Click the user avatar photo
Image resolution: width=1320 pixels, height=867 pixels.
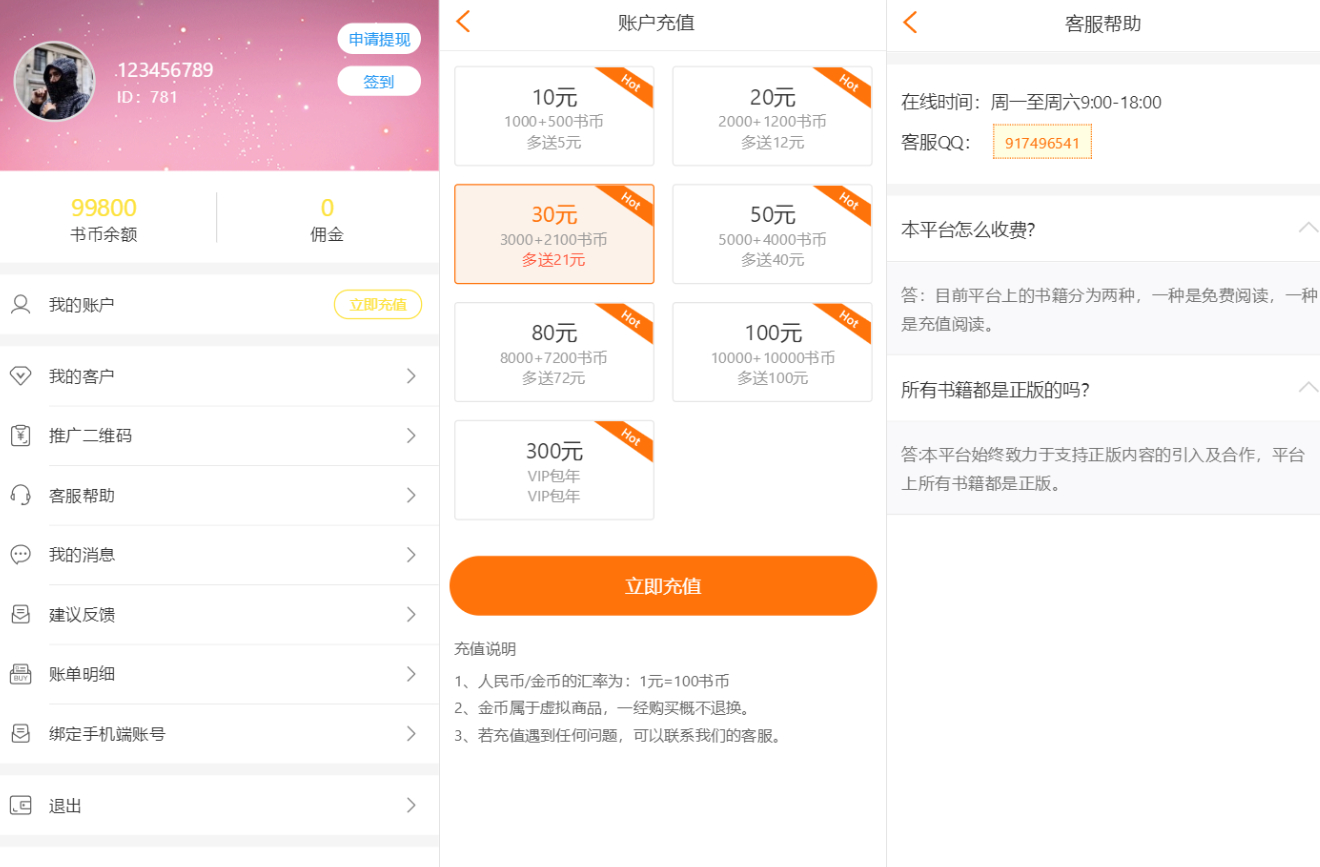coord(55,82)
